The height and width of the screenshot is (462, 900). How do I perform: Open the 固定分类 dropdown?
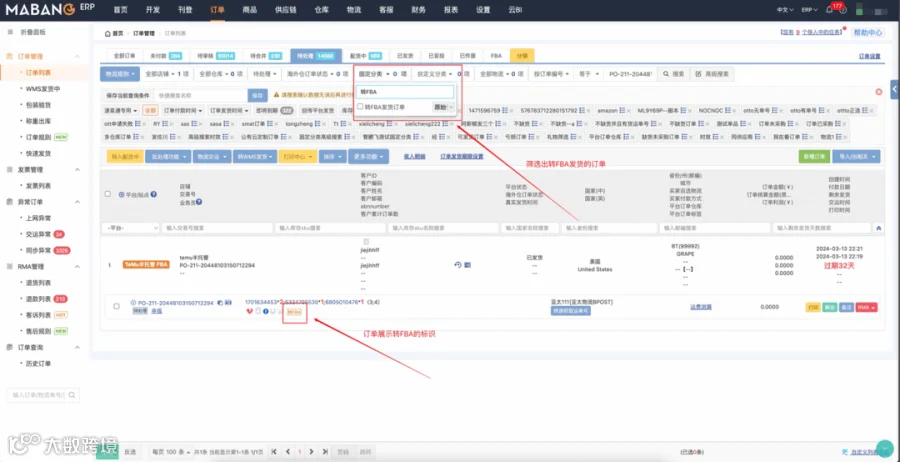(x=383, y=74)
